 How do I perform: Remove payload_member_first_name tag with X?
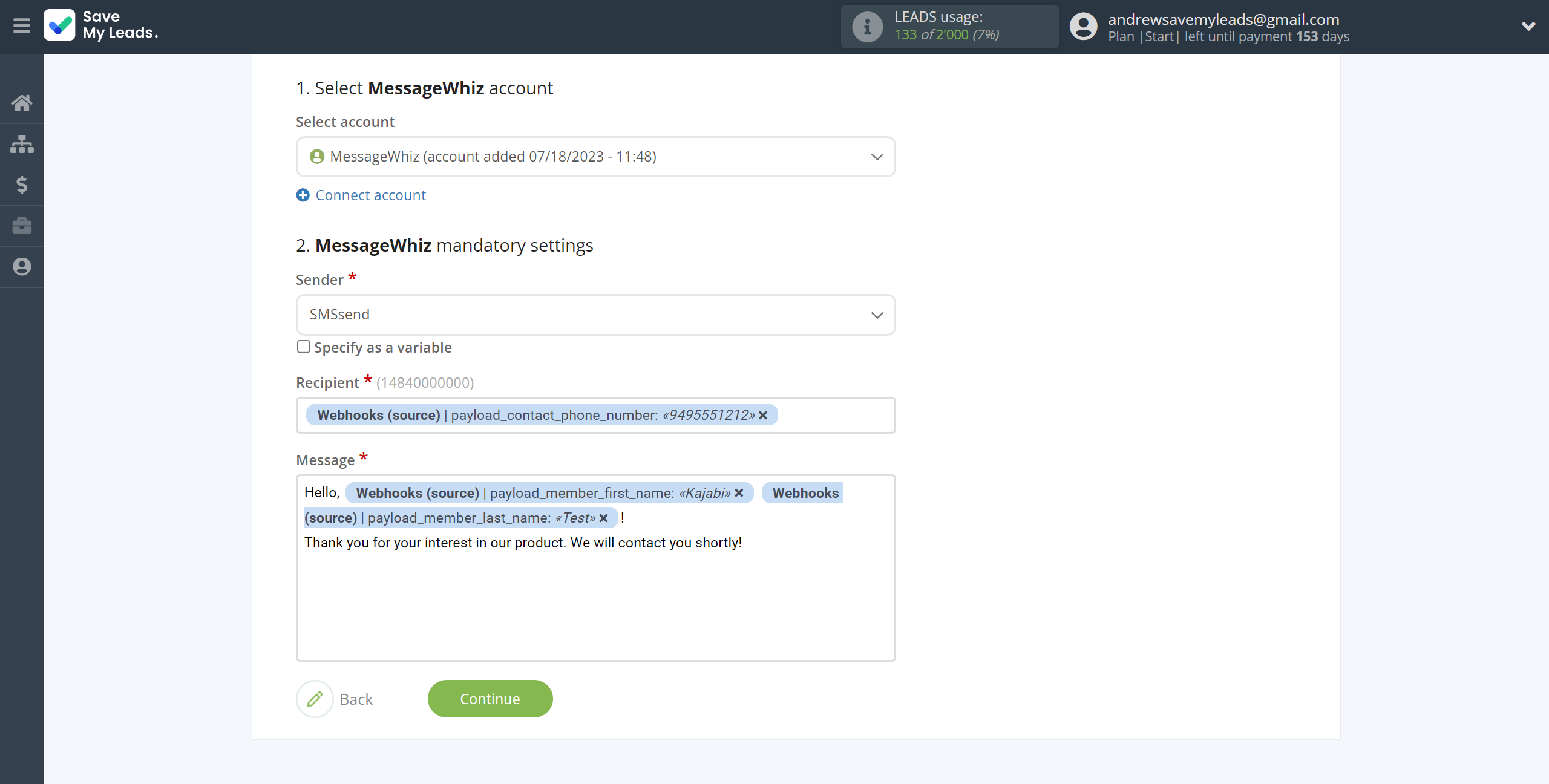click(x=740, y=493)
